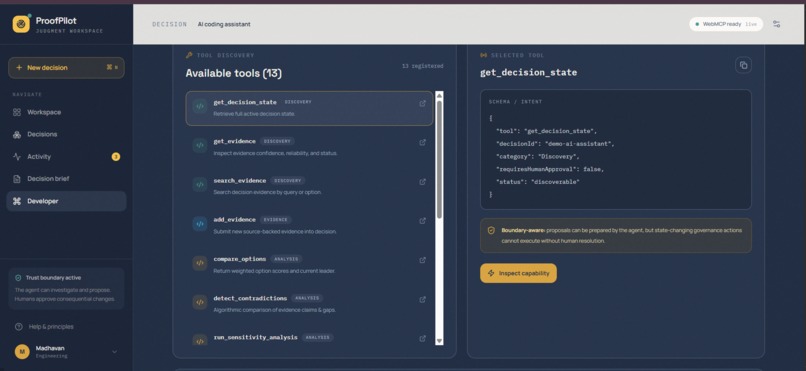806x371 pixels.
Task: Click the Trust boundary active text
Action: [x=53, y=277]
